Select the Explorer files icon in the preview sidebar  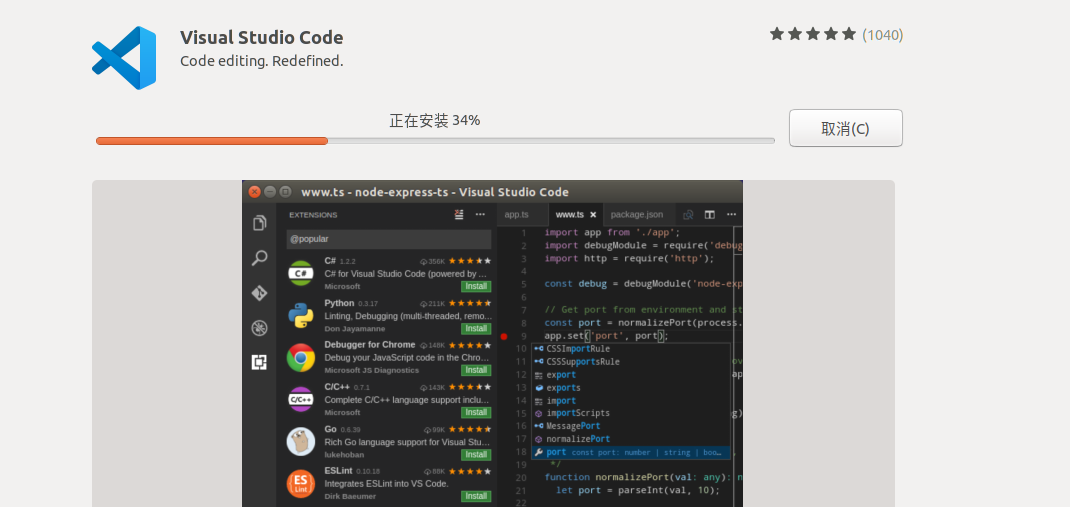pyautogui.click(x=259, y=223)
